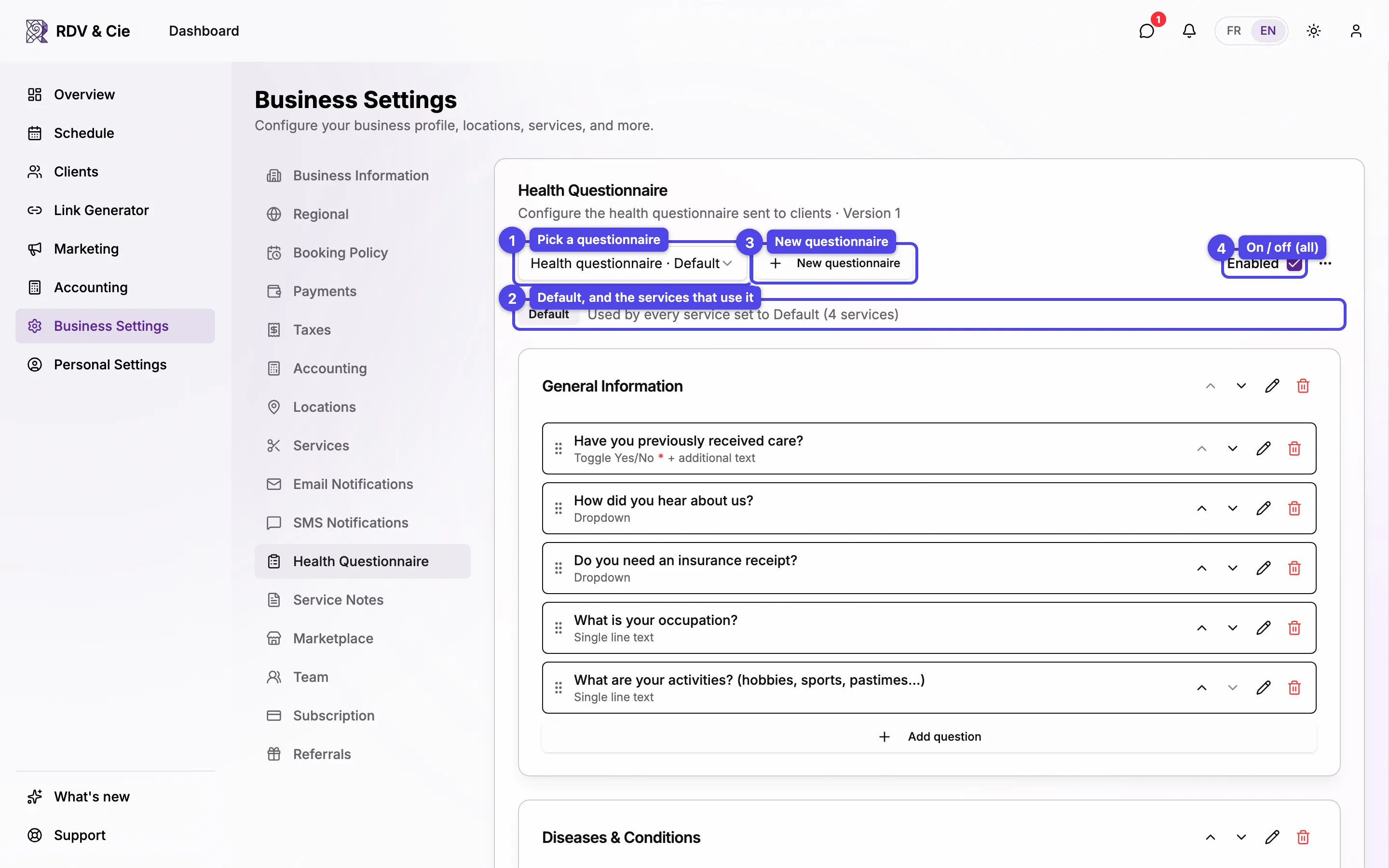Move insurance receipt question up
Image resolution: width=1389 pixels, height=868 pixels.
(x=1201, y=569)
